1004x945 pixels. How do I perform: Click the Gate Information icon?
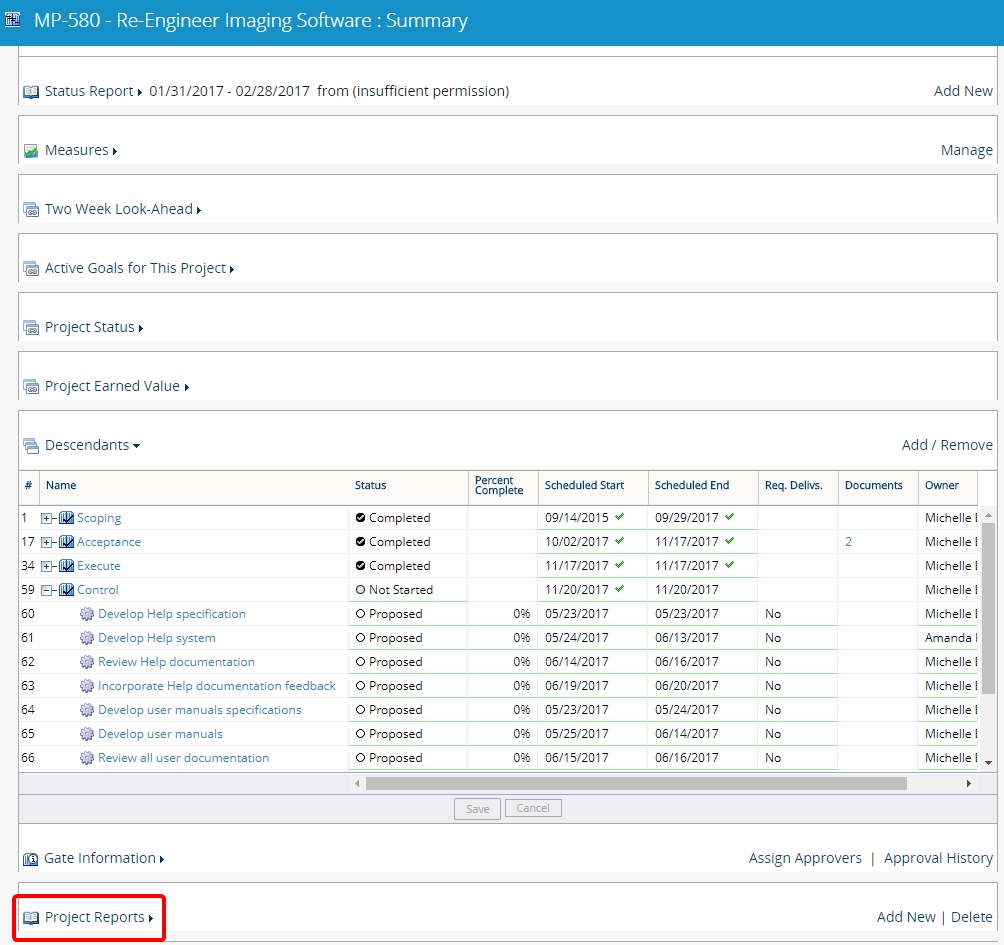point(29,858)
